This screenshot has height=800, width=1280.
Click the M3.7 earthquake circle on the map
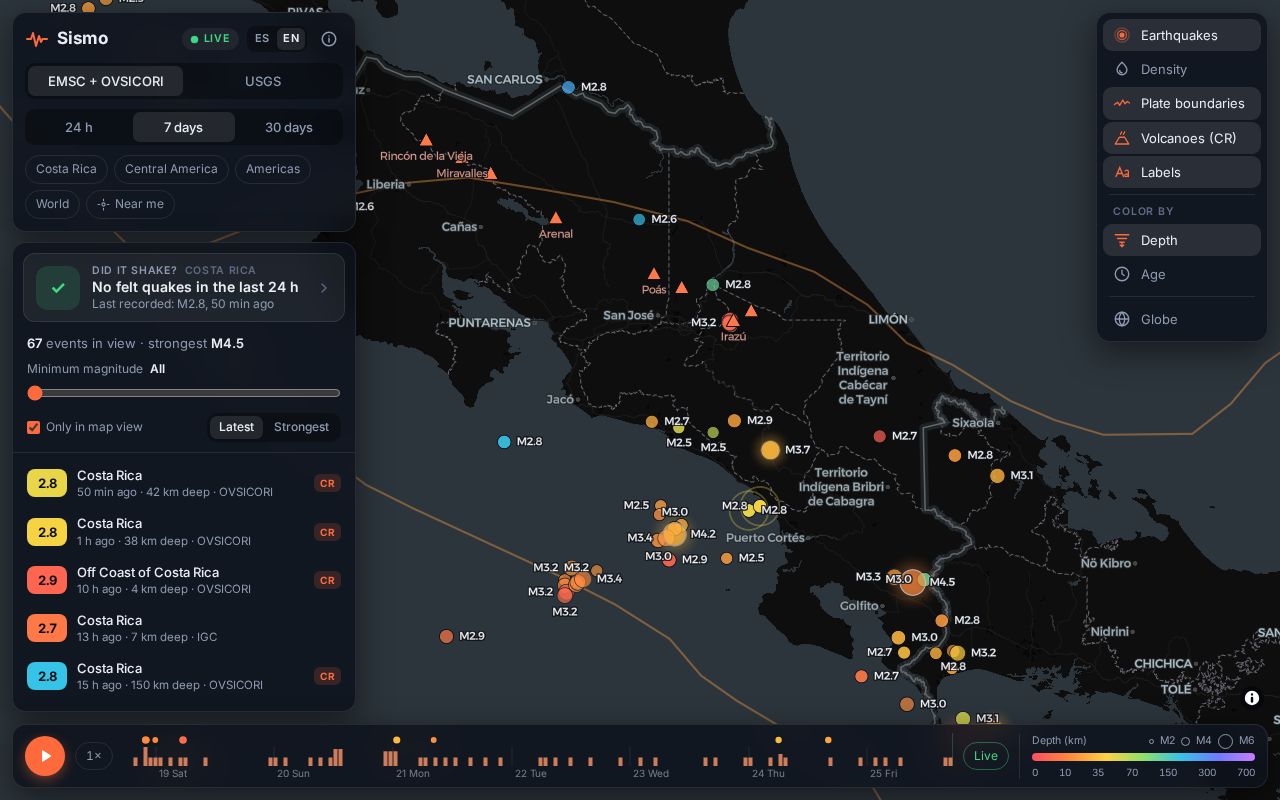coord(770,450)
